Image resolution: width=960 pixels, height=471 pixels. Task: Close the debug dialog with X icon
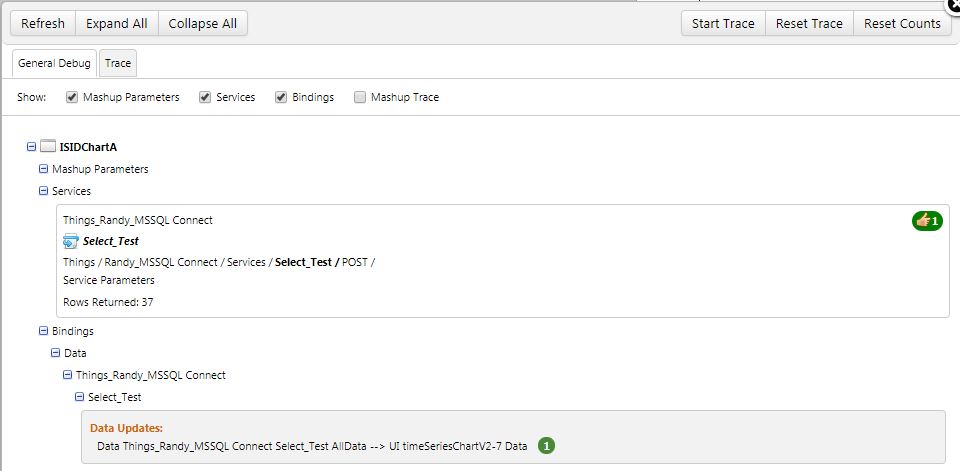coord(953,5)
